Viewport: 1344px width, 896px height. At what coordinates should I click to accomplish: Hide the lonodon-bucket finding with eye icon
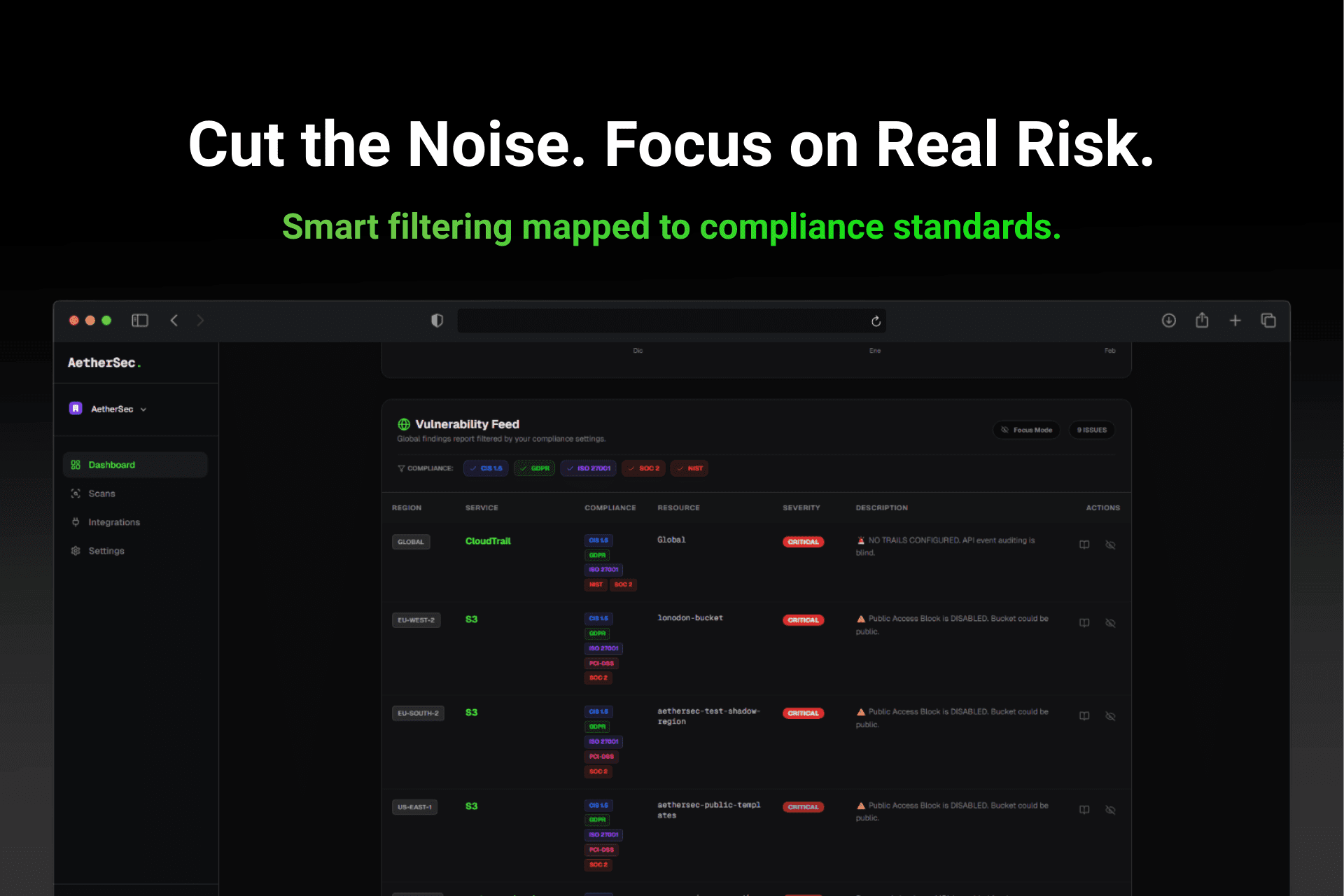coord(1110,623)
